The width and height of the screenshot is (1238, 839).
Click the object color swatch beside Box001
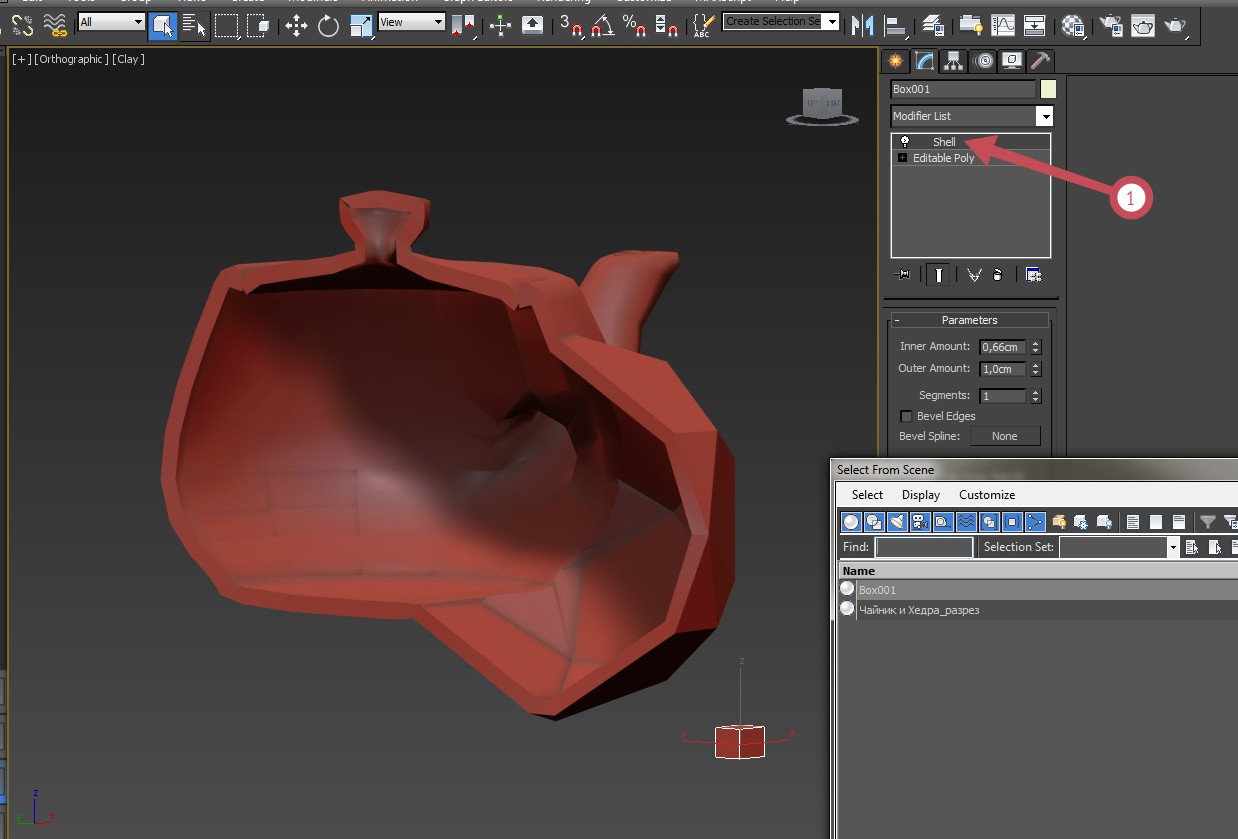pyautogui.click(x=1047, y=89)
